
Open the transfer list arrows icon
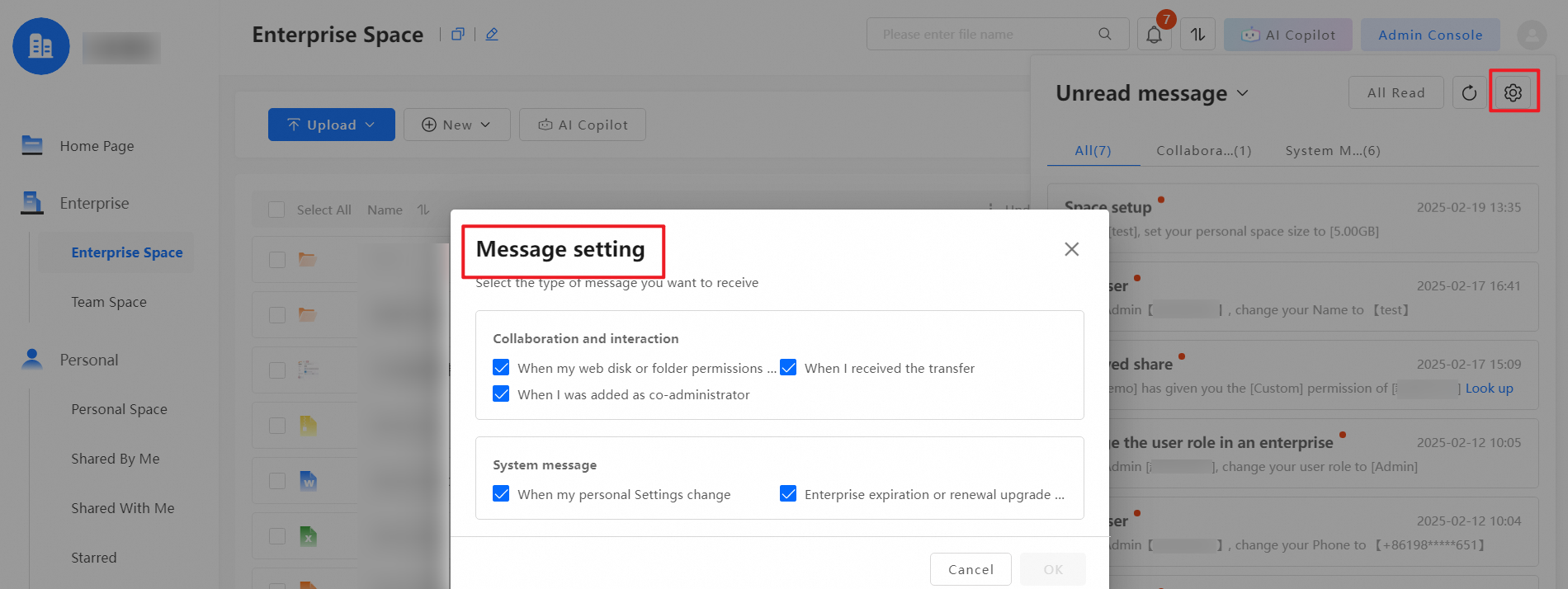[1197, 35]
